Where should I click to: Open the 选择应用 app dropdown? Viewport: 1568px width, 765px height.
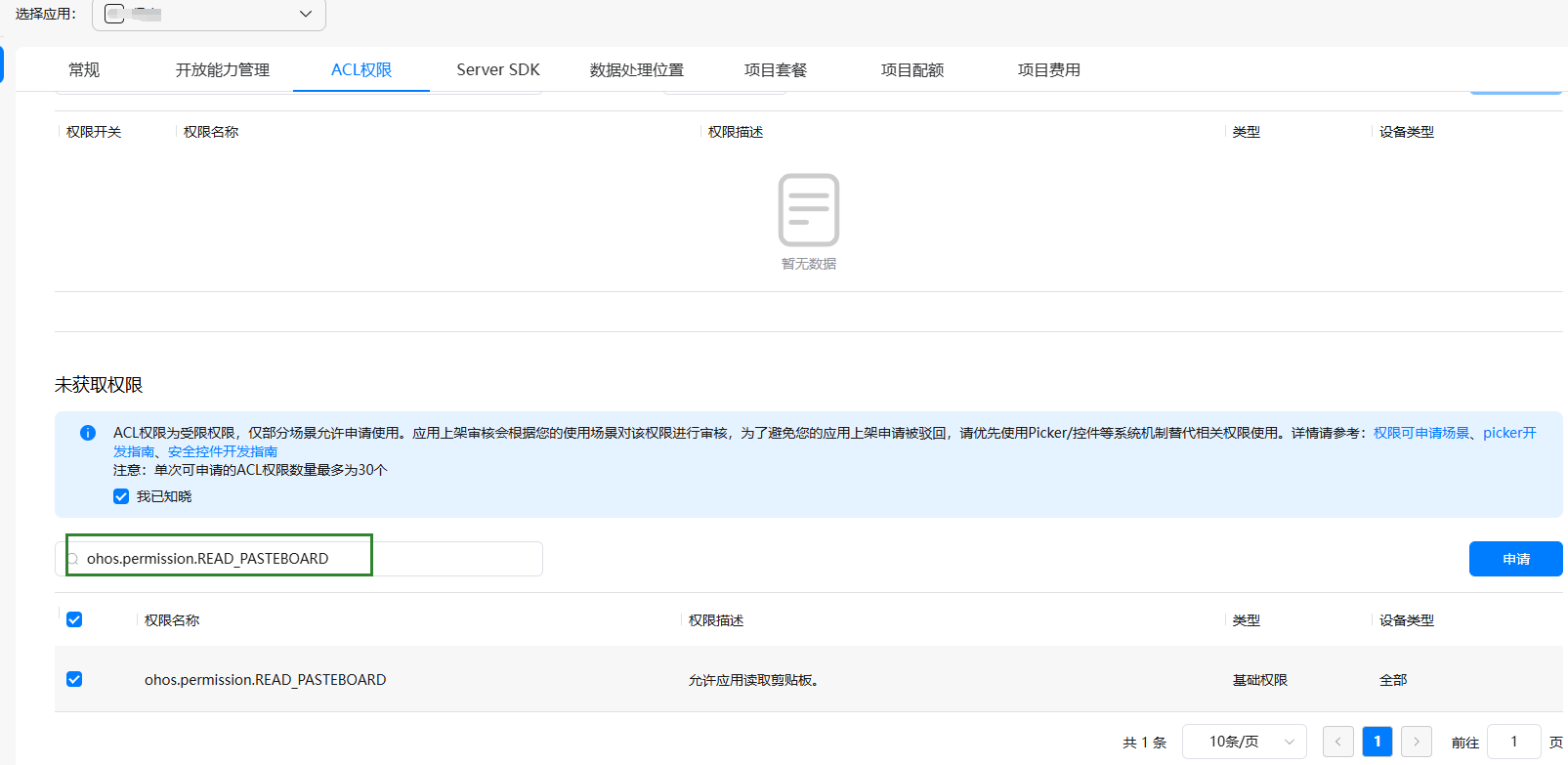coord(208,14)
